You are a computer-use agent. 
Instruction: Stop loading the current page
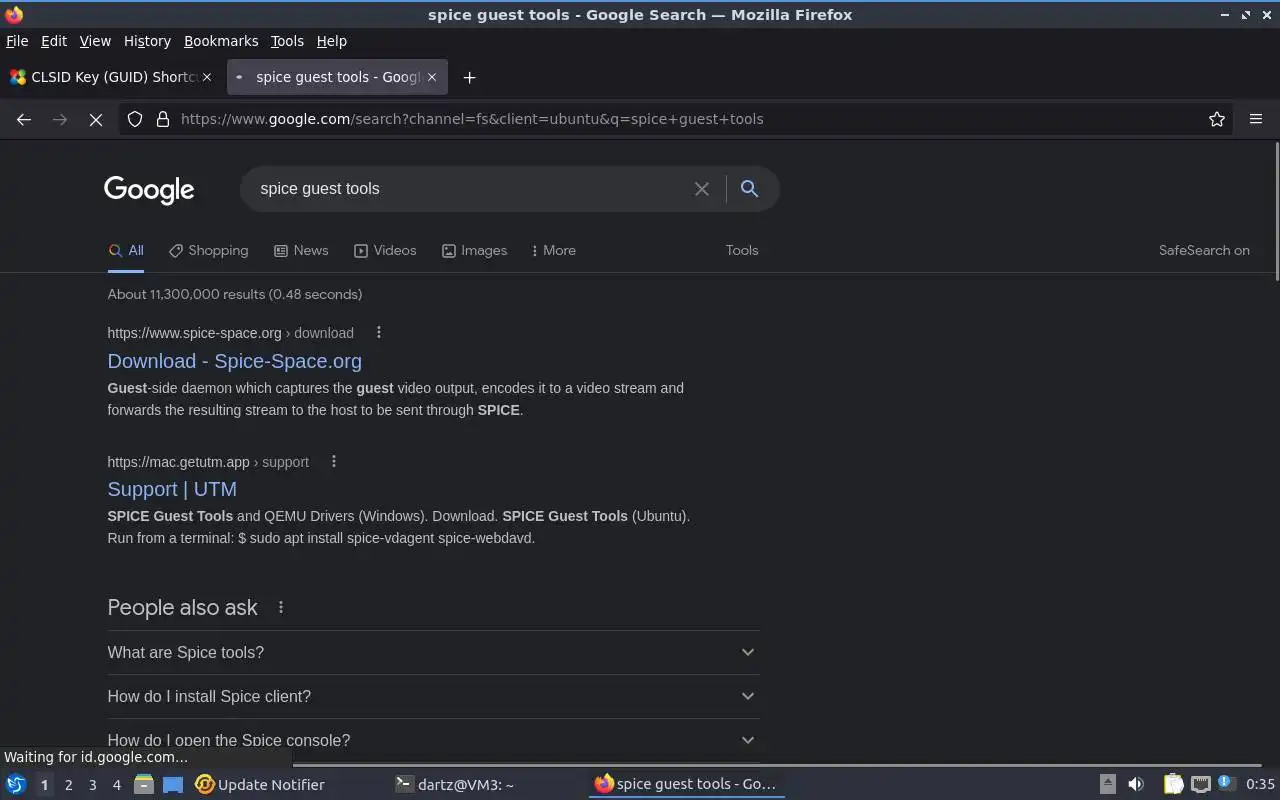click(x=96, y=119)
